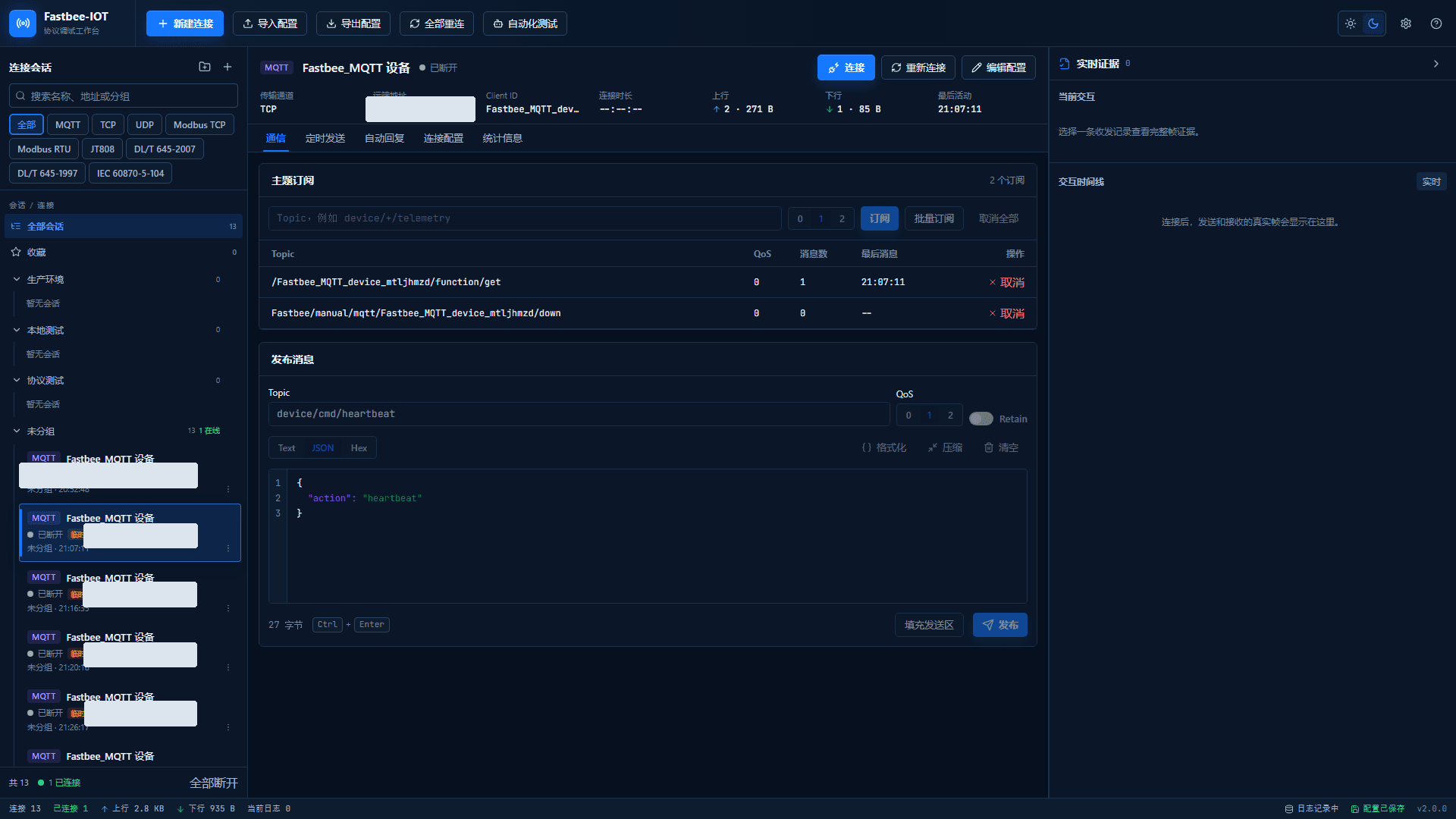Click the 编辑配置 button
Screen dimensions: 1456x819
999,67
